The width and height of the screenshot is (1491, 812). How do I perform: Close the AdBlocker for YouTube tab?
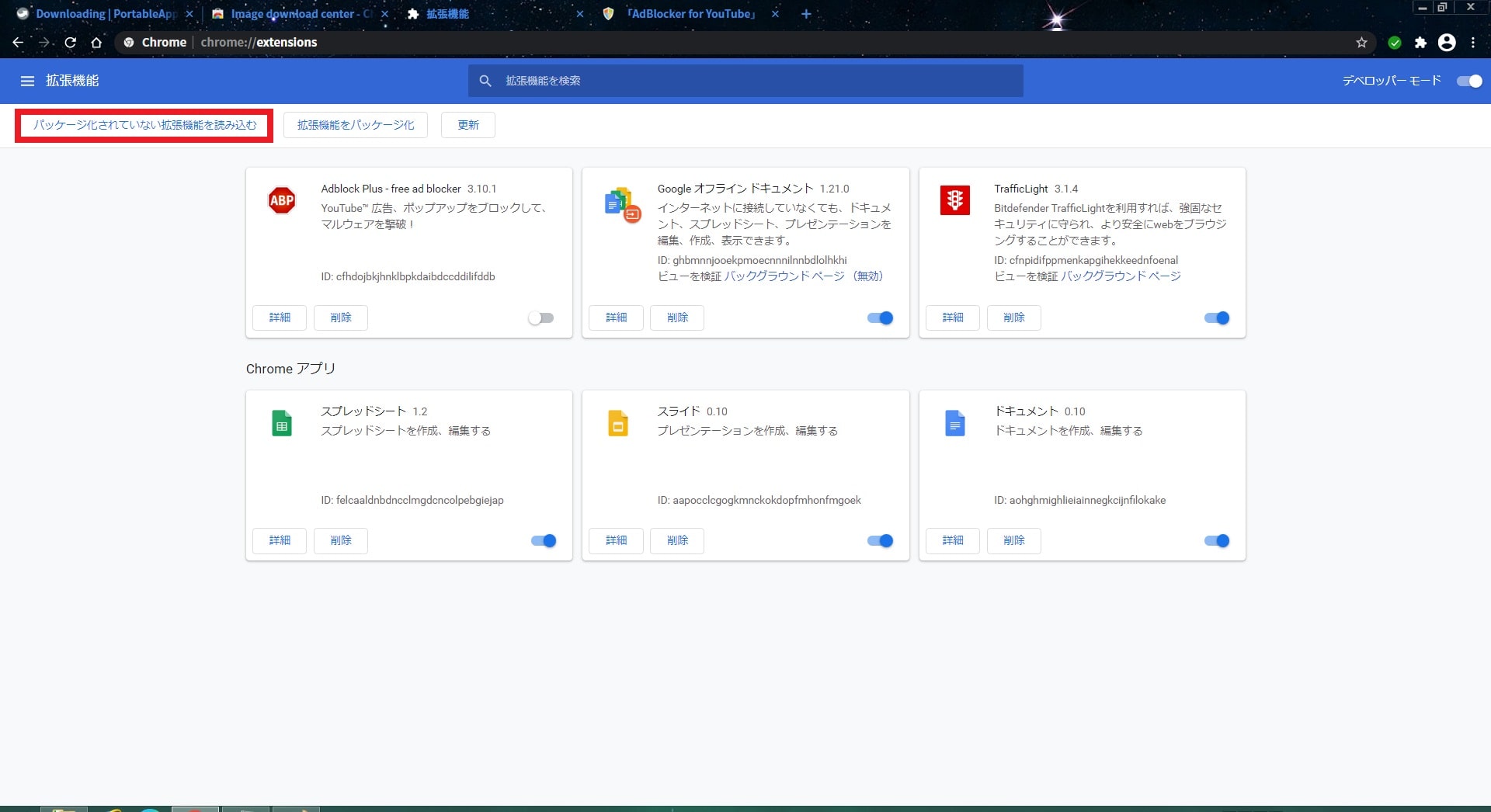[775, 14]
